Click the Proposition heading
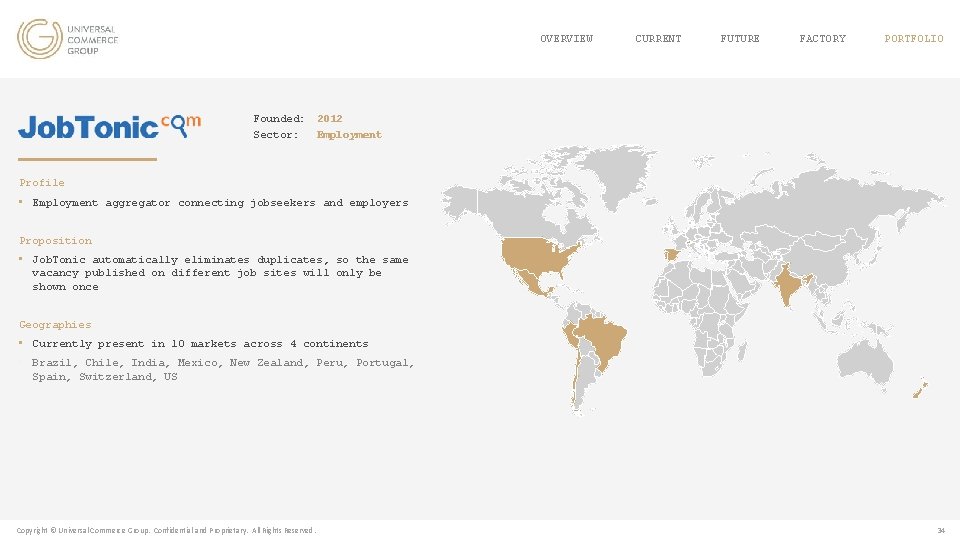Viewport: 960px width, 540px height. [56, 241]
